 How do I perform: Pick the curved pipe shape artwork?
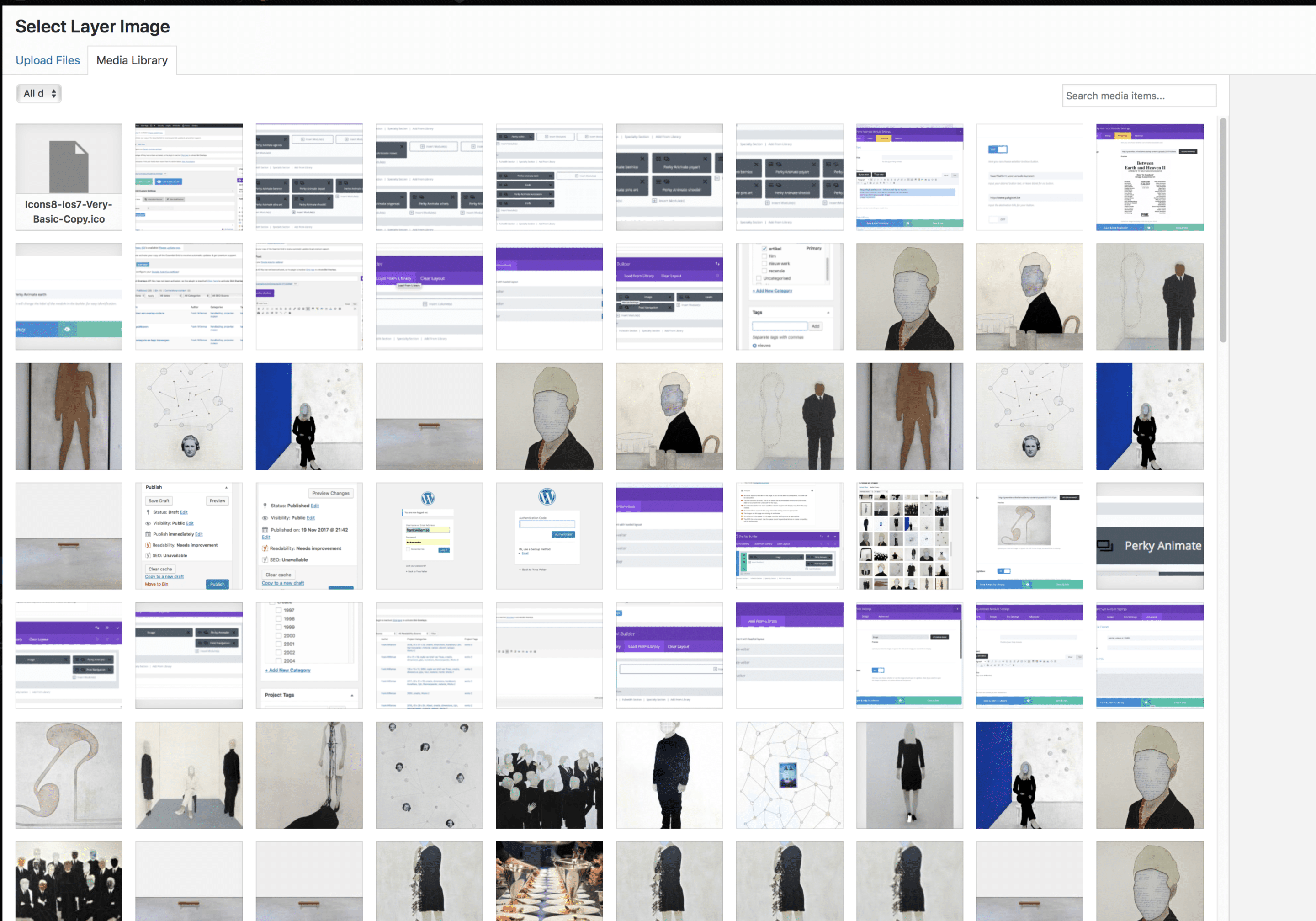point(69,775)
